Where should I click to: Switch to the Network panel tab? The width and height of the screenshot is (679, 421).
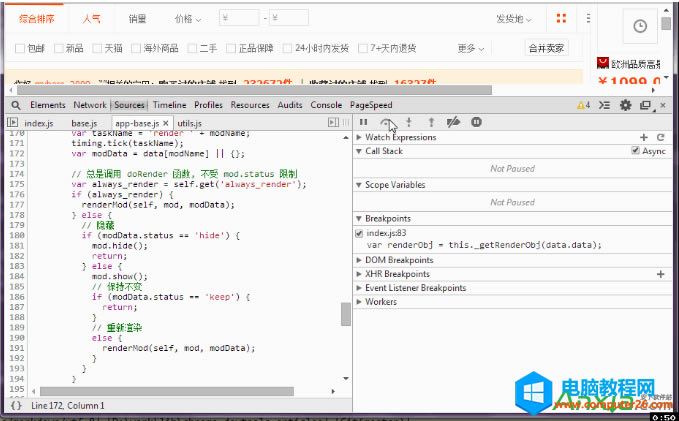click(89, 105)
